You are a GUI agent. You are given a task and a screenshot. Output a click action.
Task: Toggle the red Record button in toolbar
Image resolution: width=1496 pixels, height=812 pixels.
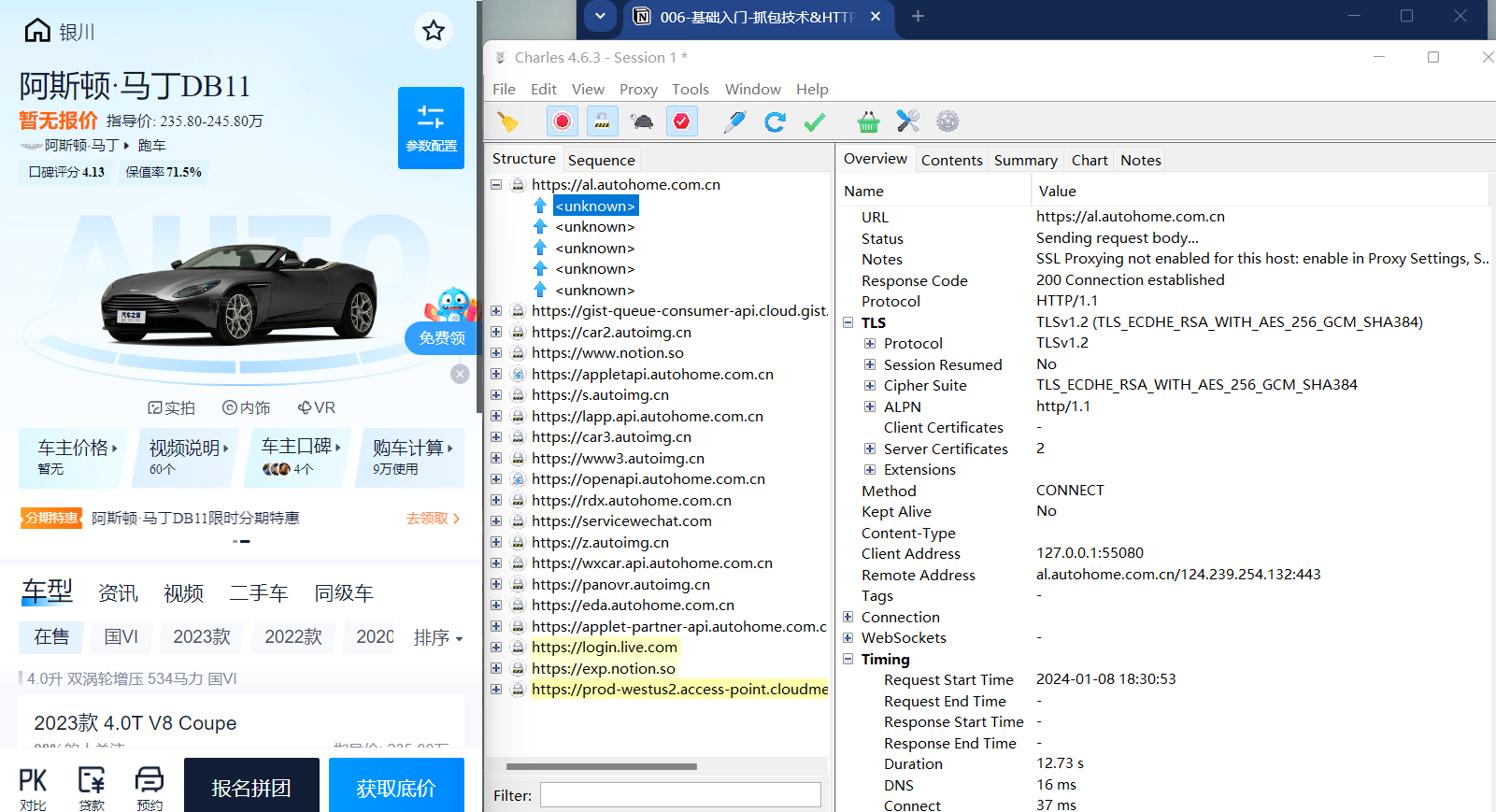point(563,121)
